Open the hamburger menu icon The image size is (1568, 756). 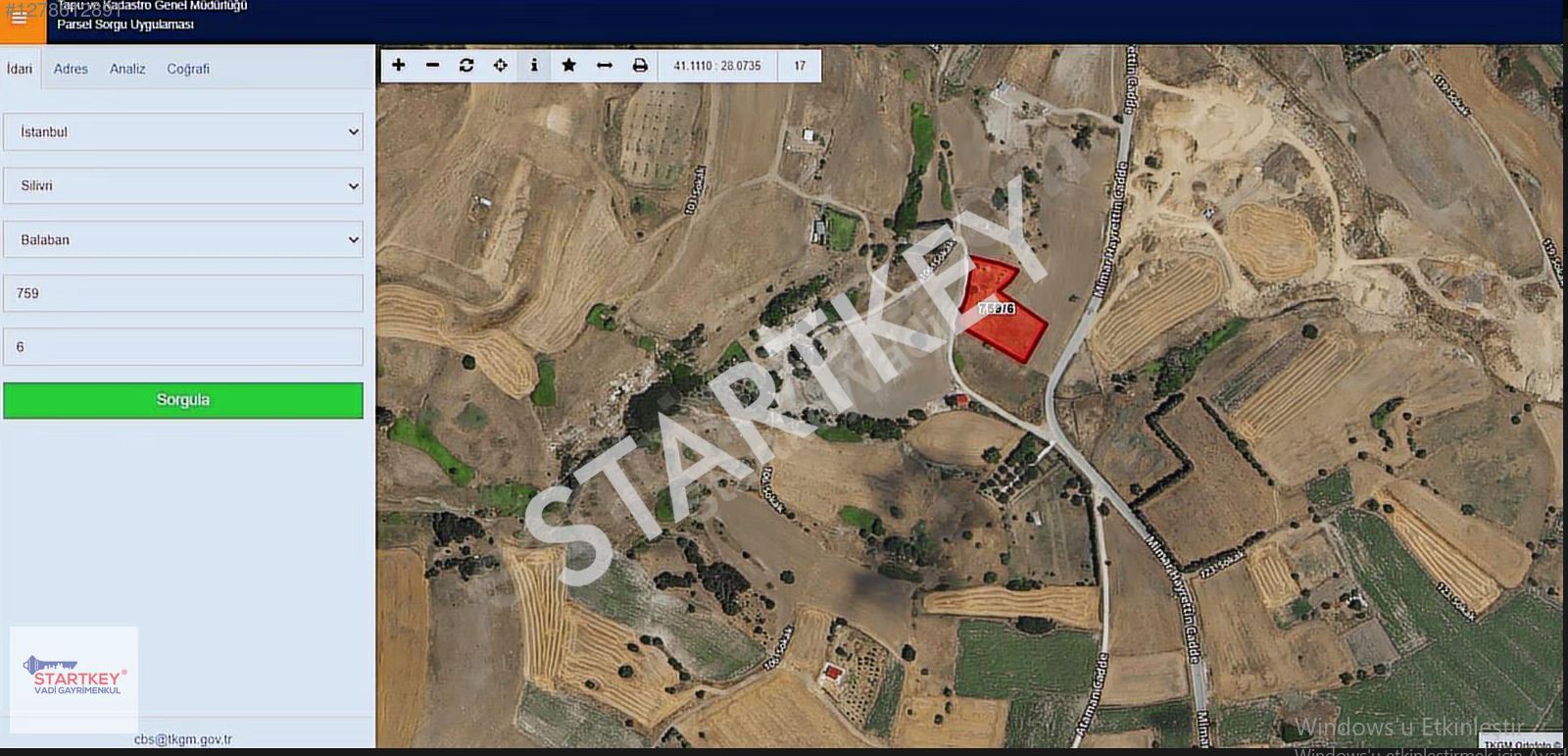coord(20,18)
